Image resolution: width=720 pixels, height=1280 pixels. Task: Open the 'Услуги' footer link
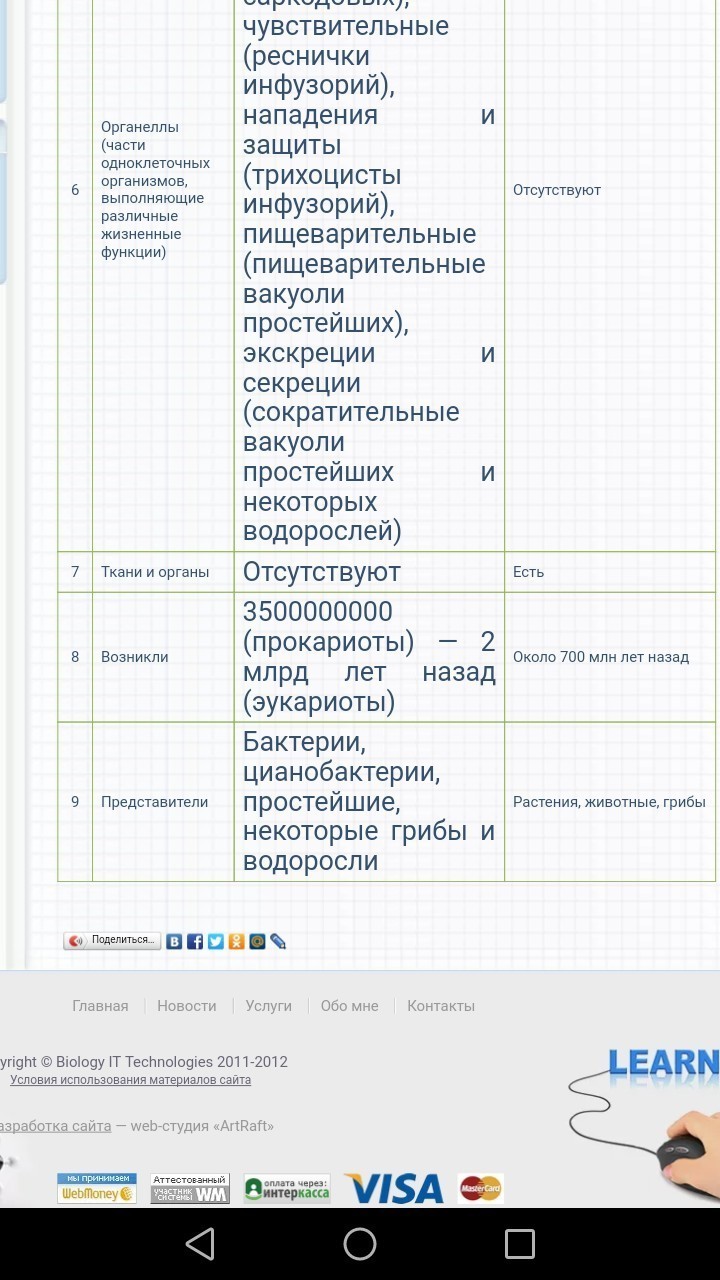(269, 1006)
